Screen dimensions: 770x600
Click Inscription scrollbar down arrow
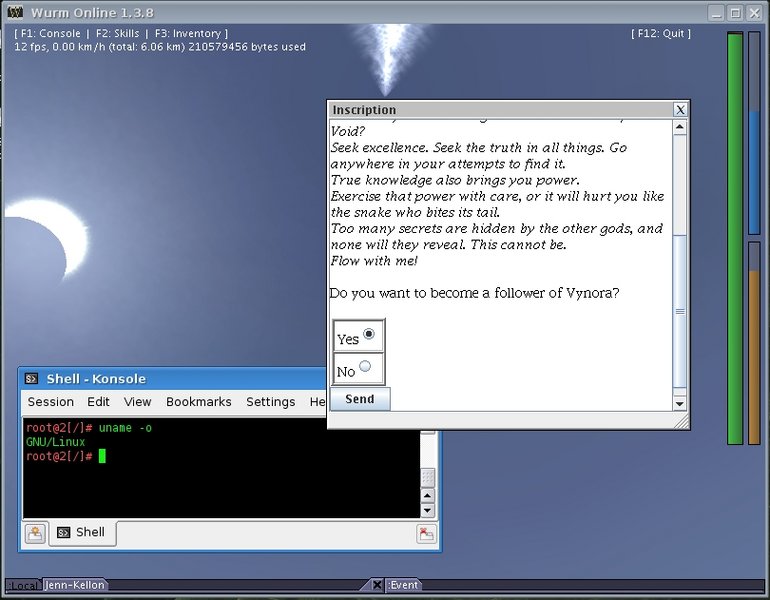(x=680, y=404)
